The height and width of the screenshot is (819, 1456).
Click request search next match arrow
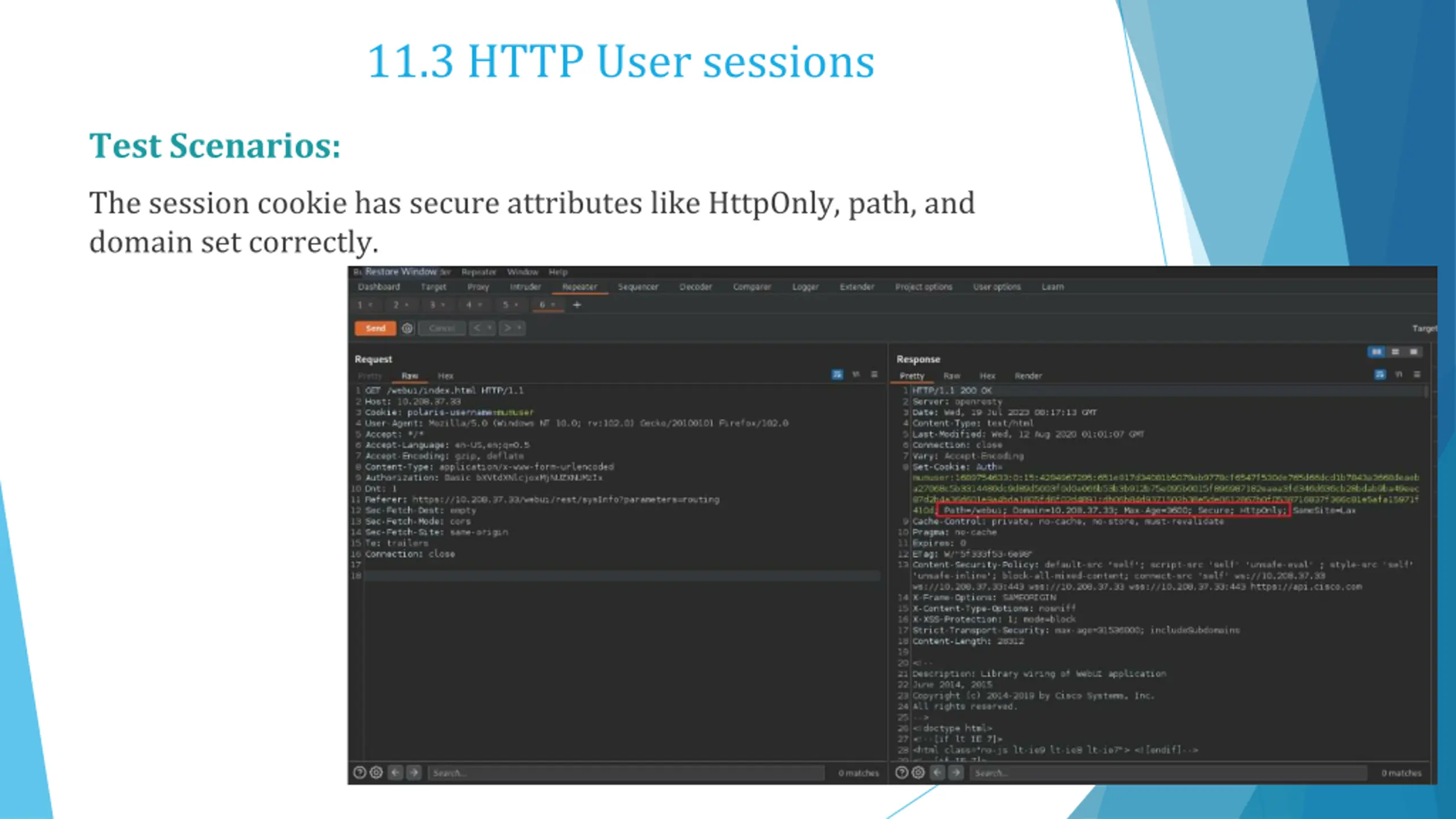tap(414, 772)
